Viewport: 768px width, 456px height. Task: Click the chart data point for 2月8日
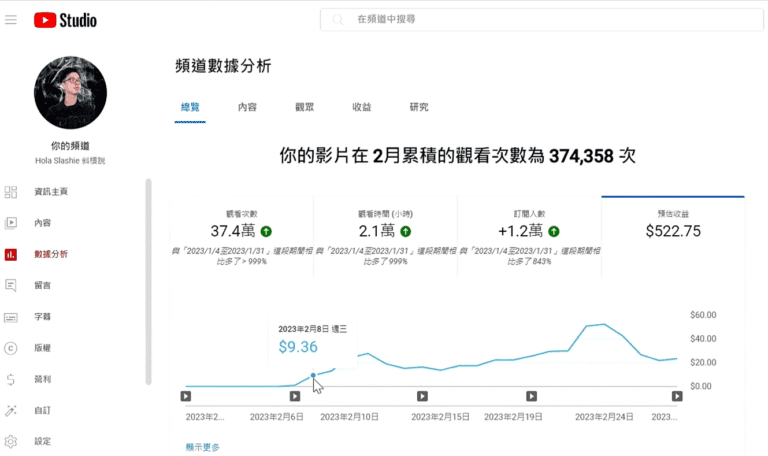coord(313,376)
